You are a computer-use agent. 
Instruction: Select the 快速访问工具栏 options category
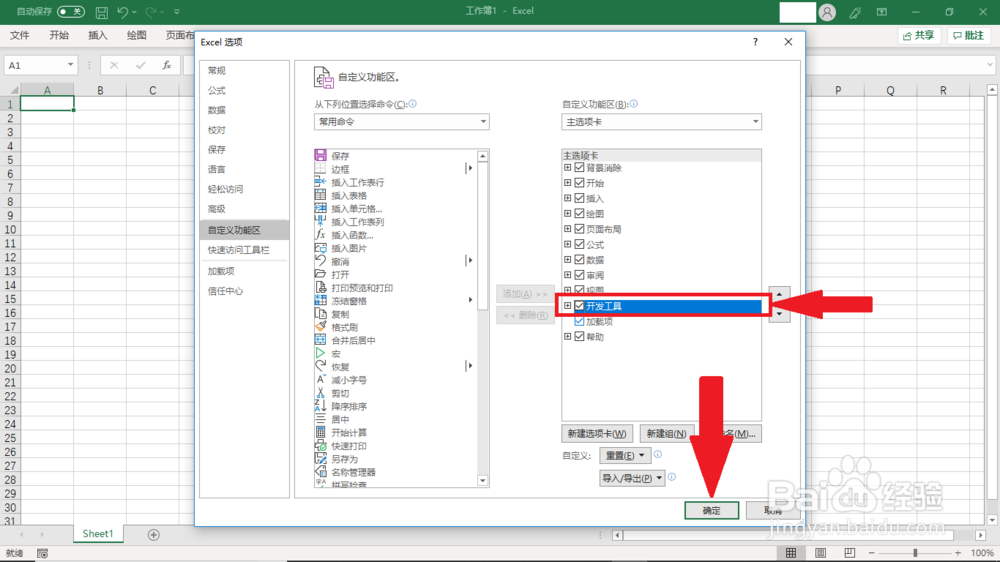239,250
